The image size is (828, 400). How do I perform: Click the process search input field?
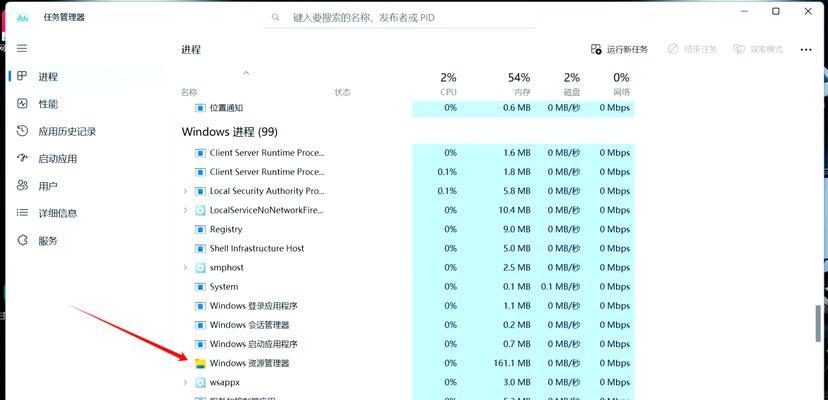400,17
